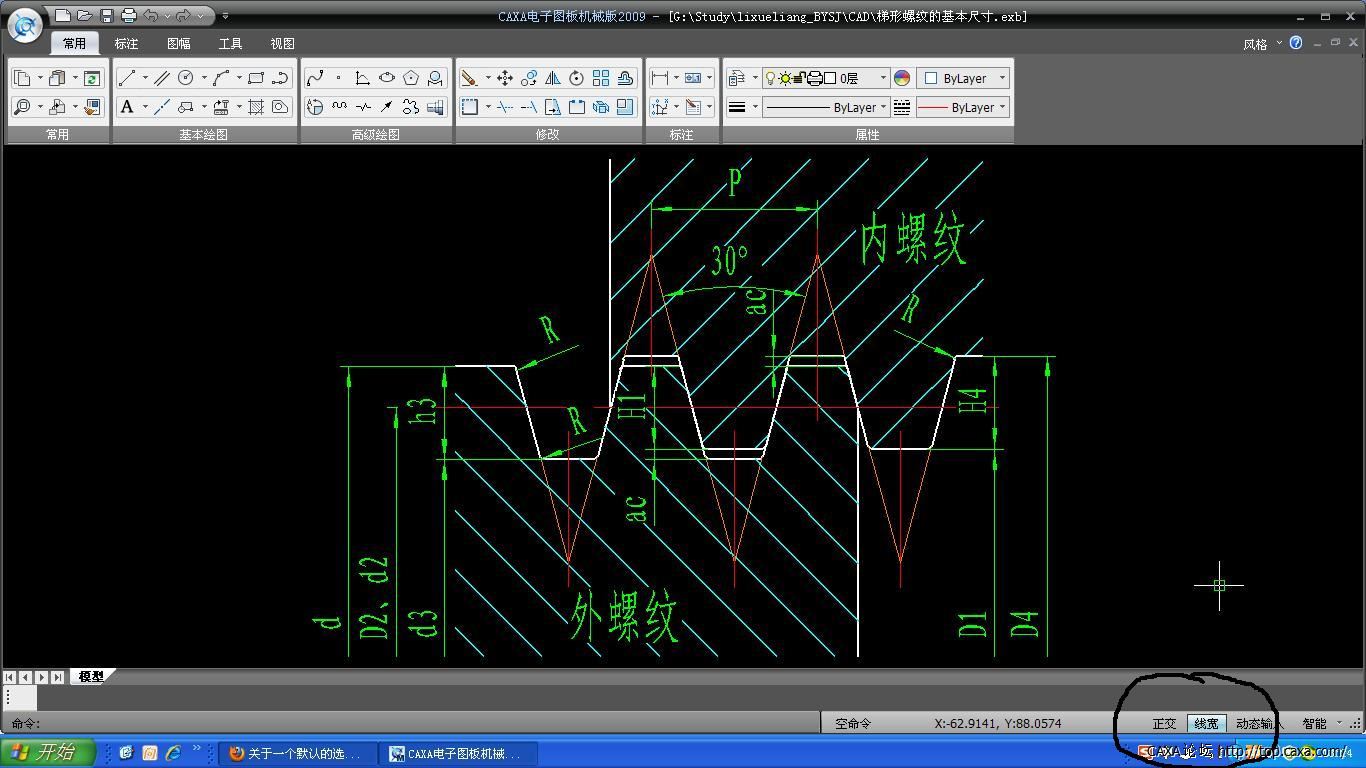Pick the rectangle drawing tool
The image size is (1366, 768).
[x=256, y=78]
